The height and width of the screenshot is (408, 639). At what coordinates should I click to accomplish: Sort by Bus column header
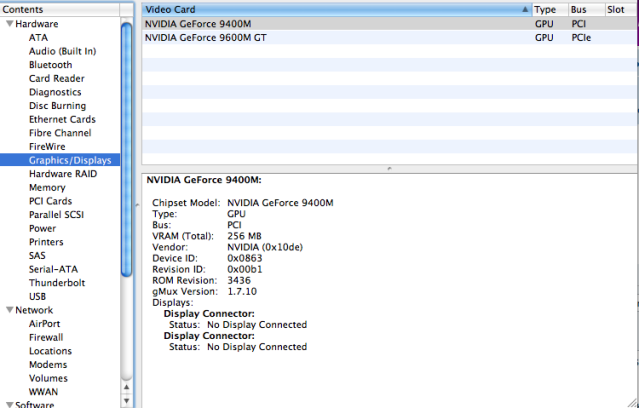point(586,9)
